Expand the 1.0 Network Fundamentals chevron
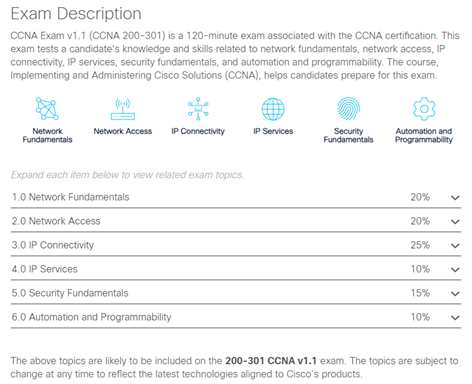Screen dimensions: 472x384 pos(455,198)
